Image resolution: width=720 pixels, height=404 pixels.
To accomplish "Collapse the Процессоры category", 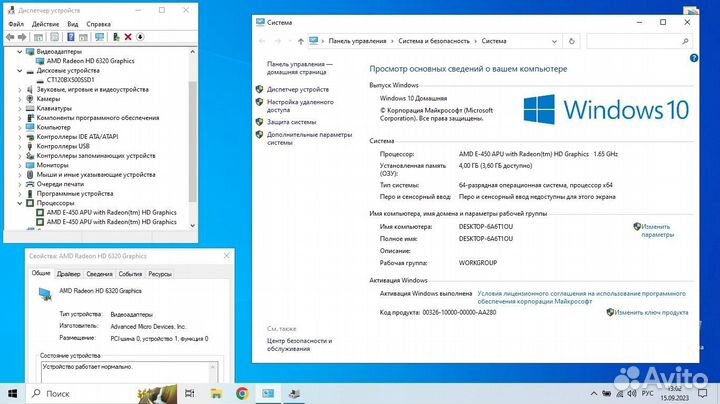I will [20, 203].
